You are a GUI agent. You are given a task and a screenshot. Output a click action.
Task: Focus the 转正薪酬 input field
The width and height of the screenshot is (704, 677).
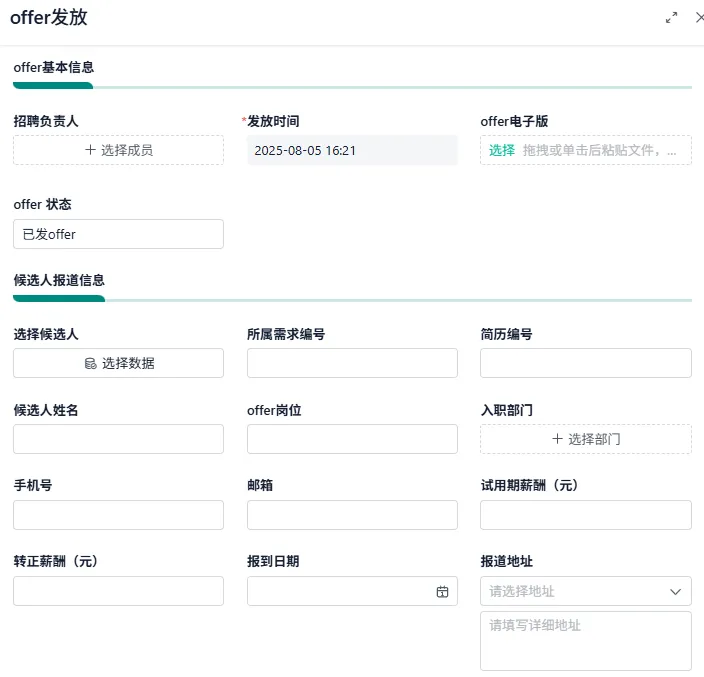tap(118, 591)
